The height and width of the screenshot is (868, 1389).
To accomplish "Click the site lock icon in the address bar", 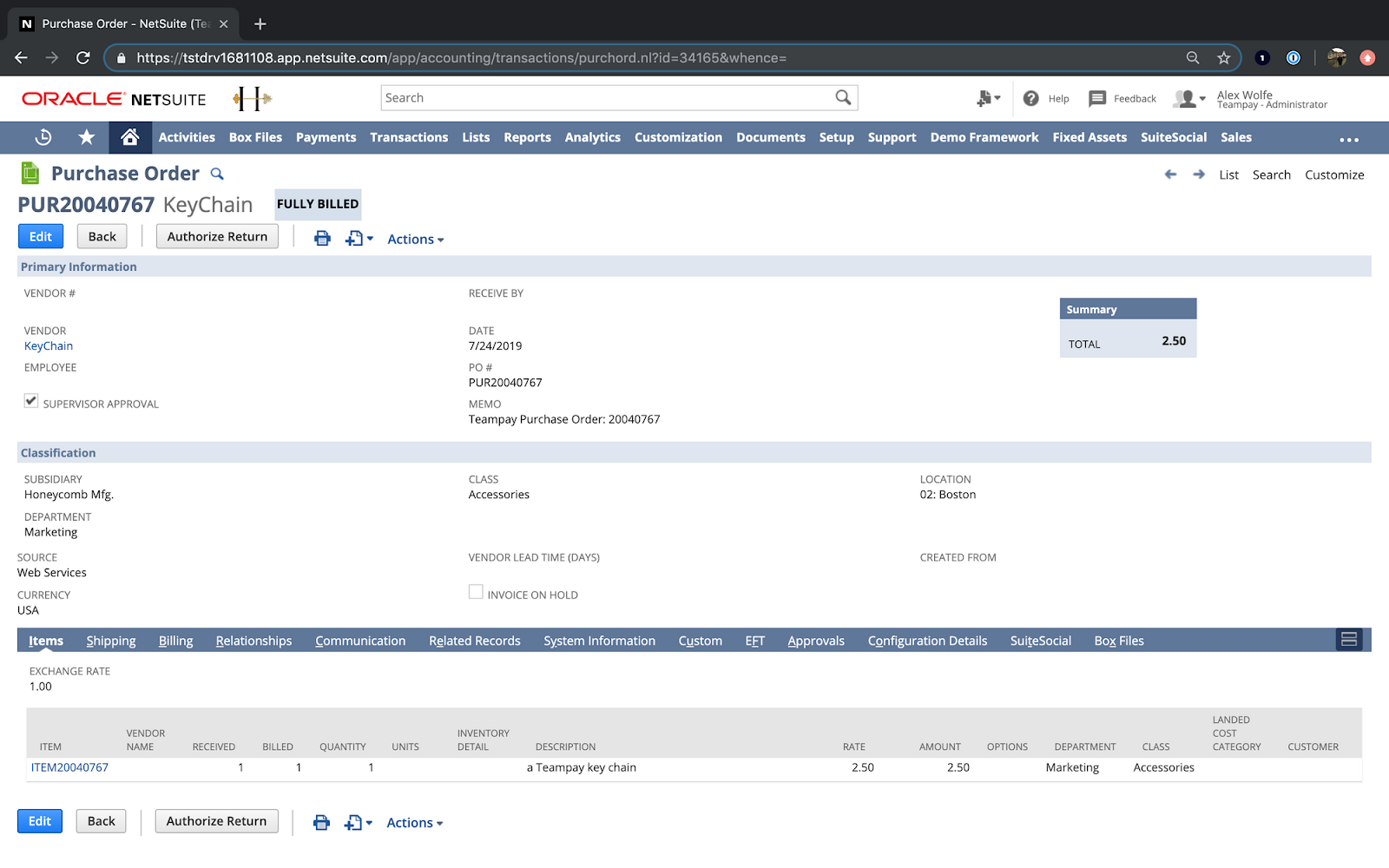I will pyautogui.click(x=122, y=58).
